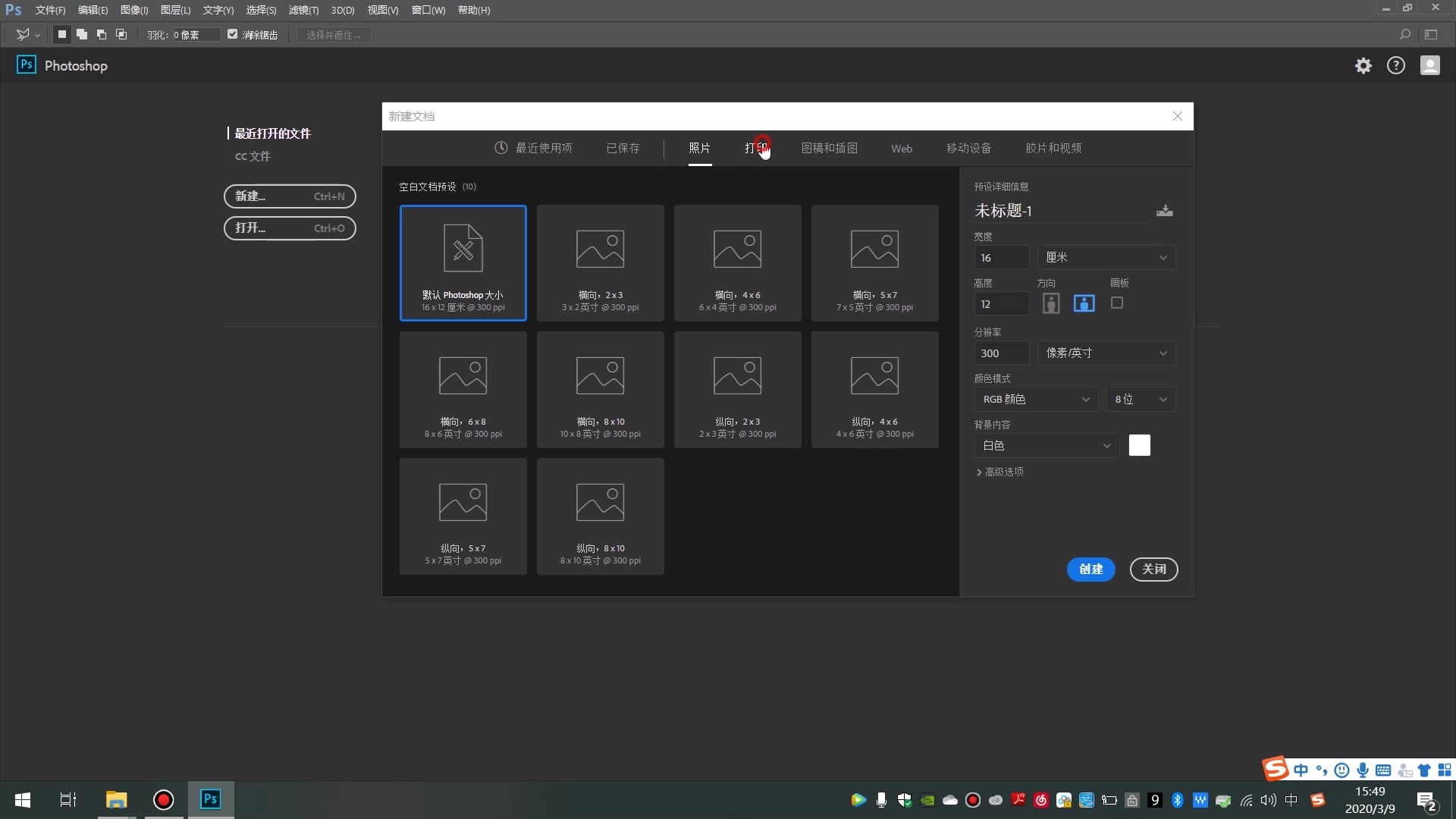Viewport: 1456px width, 819px height.
Task: Select portrait orientation icon
Action: (x=1051, y=303)
